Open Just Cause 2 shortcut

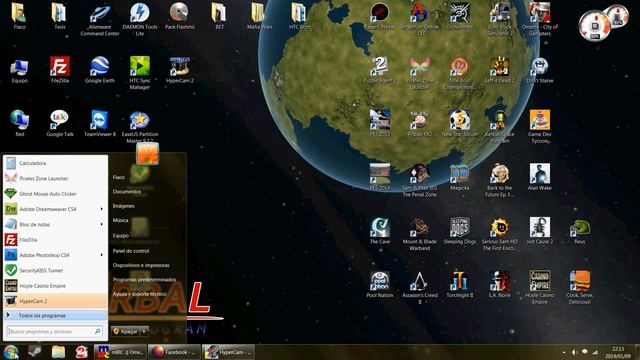click(540, 231)
